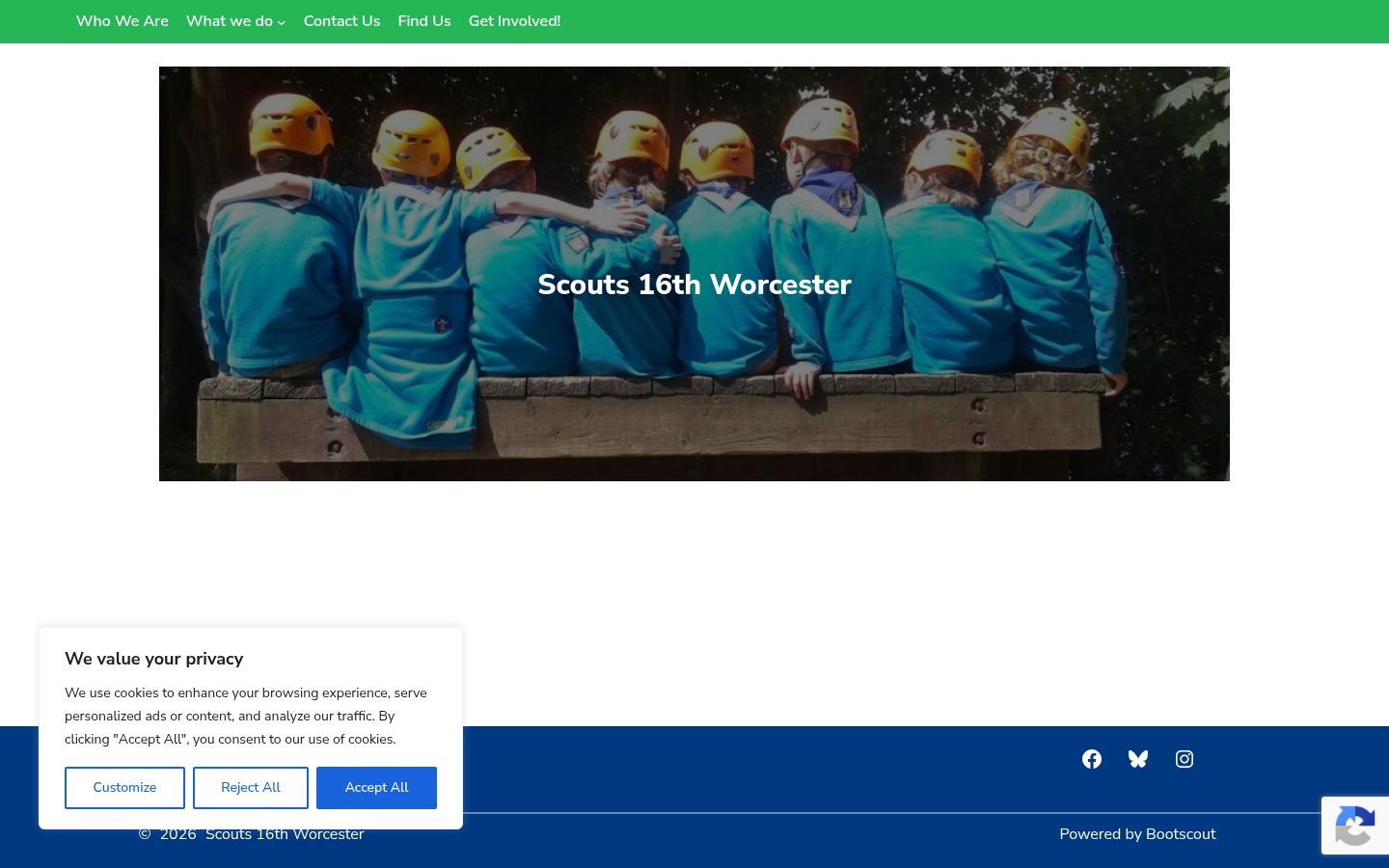The height and width of the screenshot is (868, 1389).
Task: Click the Scouts 16th Worcester hero heading
Action: pyautogui.click(x=694, y=285)
